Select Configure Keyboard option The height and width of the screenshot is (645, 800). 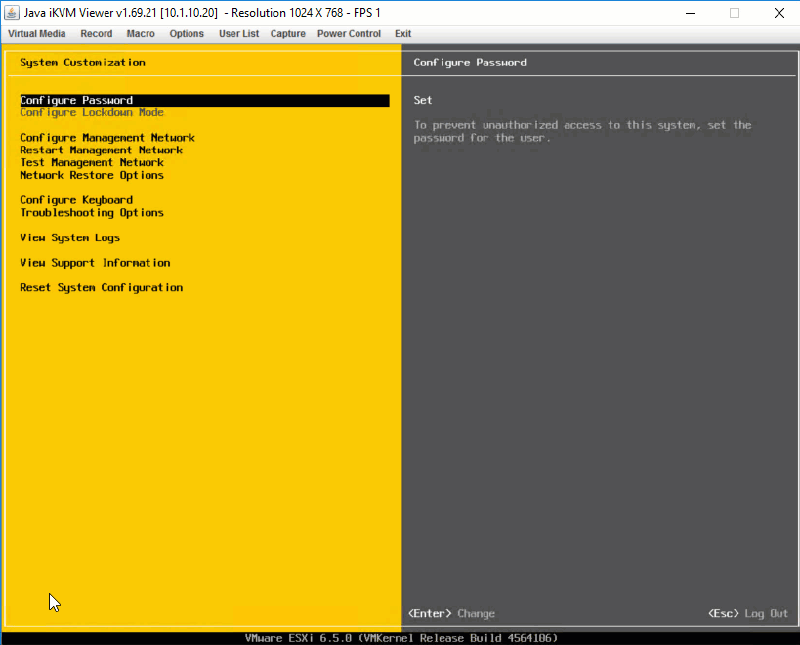[x=75, y=200]
